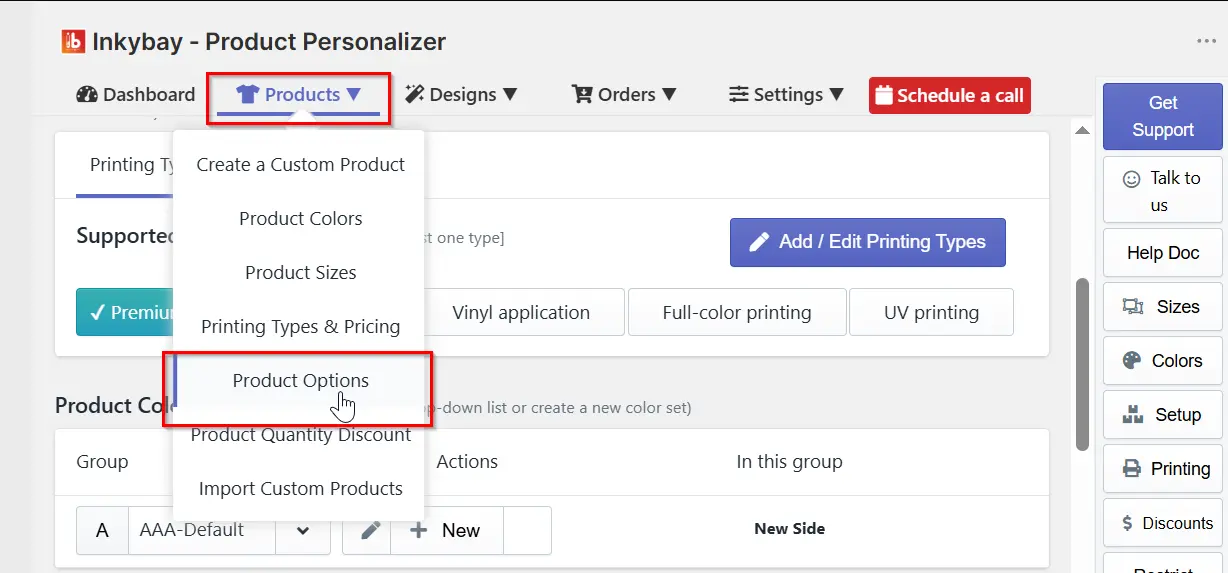Image resolution: width=1228 pixels, height=573 pixels.
Task: Click the Schedule a call button
Action: tap(950, 96)
